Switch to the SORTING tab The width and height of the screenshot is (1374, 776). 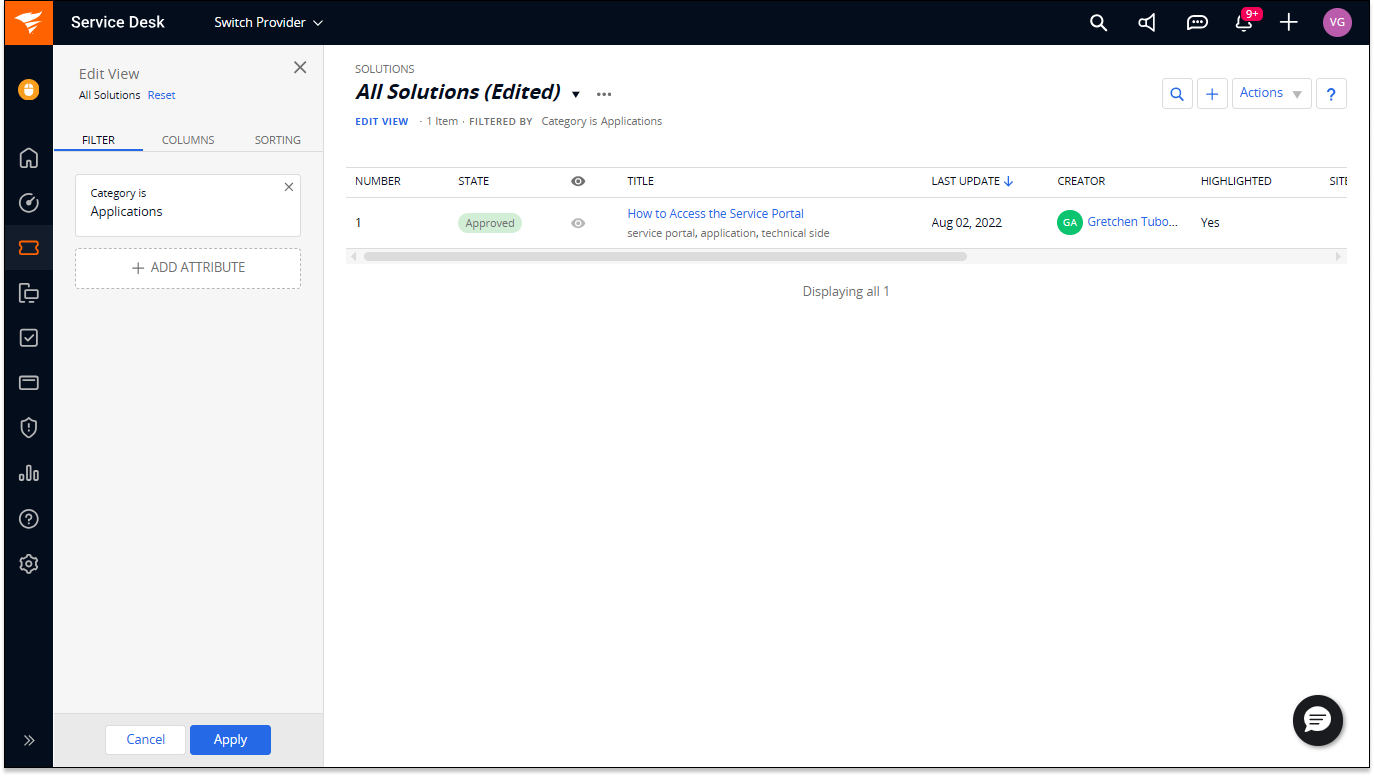(x=277, y=140)
